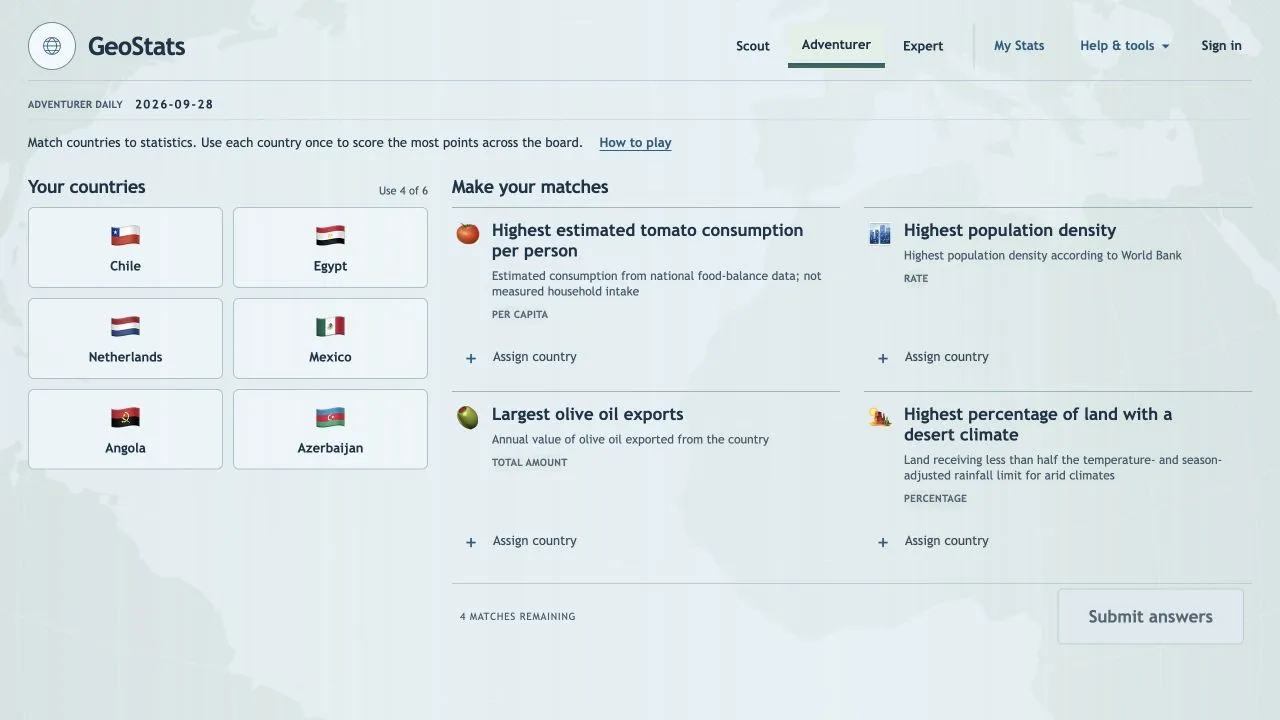The width and height of the screenshot is (1280, 720).
Task: Select the Netherlands country card
Action: tap(125, 338)
